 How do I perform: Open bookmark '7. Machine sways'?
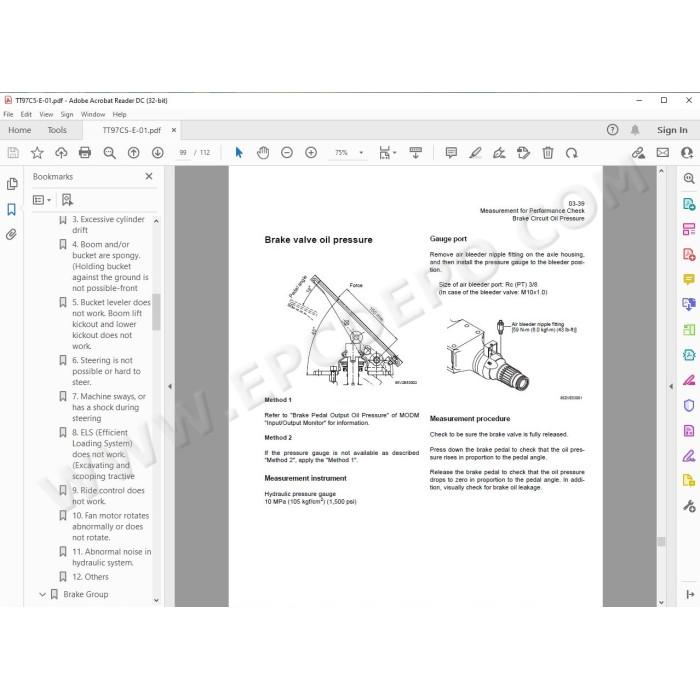click(109, 408)
